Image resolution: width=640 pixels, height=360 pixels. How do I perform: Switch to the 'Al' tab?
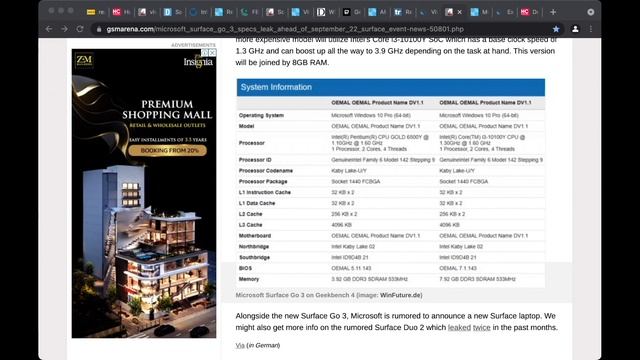[x=377, y=12]
